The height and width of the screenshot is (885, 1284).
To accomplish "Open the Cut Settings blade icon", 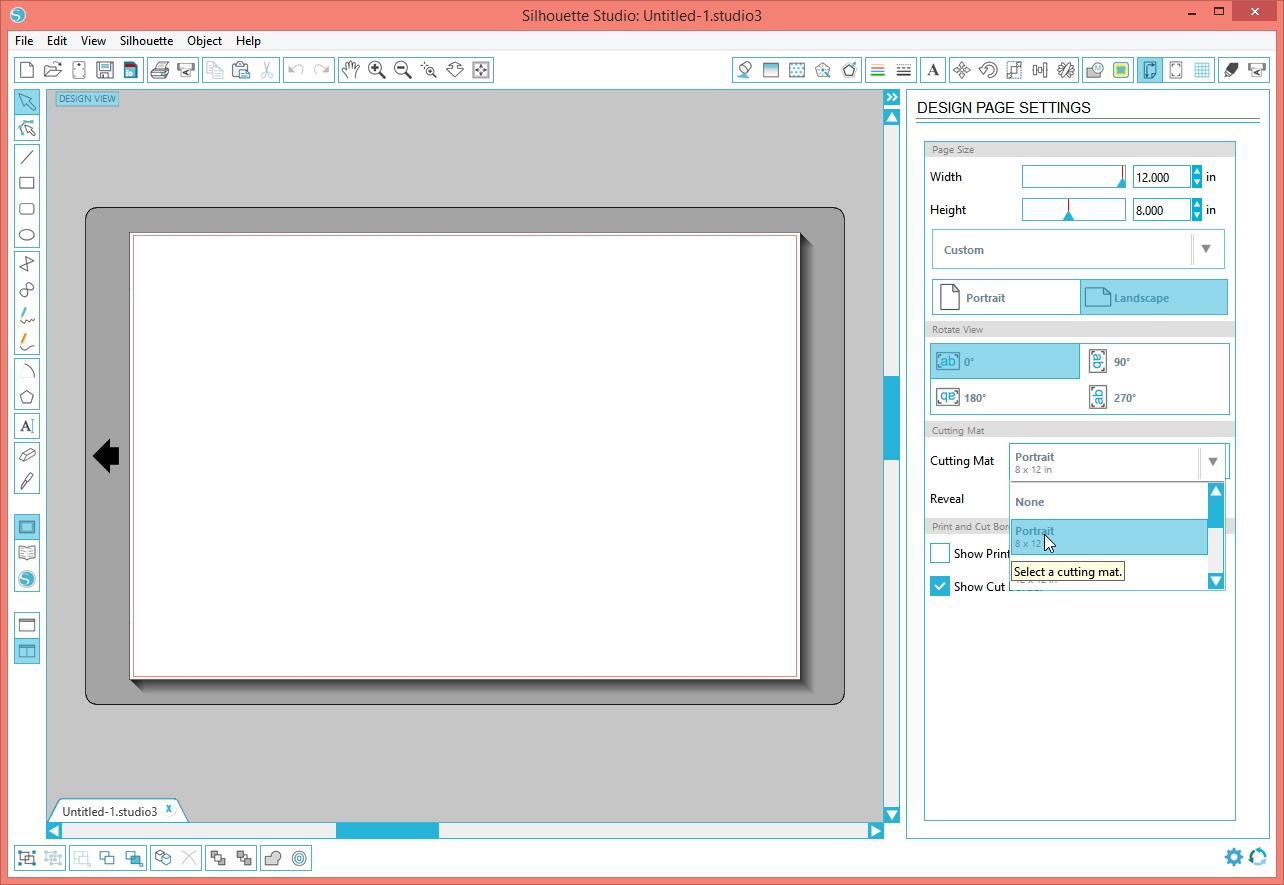I will tap(1231, 70).
